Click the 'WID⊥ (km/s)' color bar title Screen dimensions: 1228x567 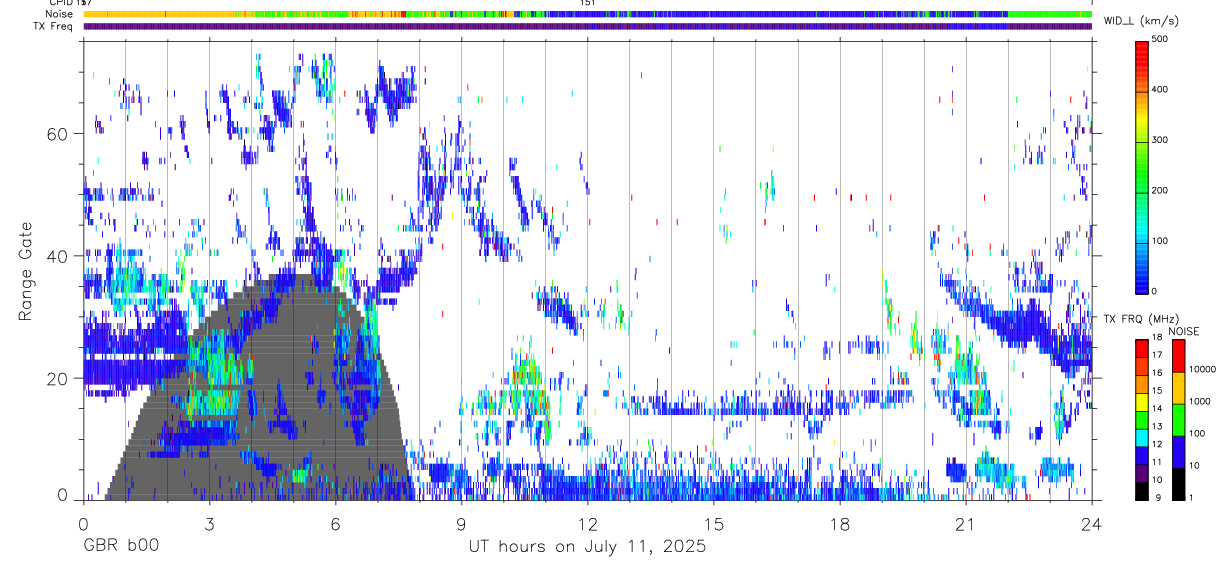[x=1139, y=21]
